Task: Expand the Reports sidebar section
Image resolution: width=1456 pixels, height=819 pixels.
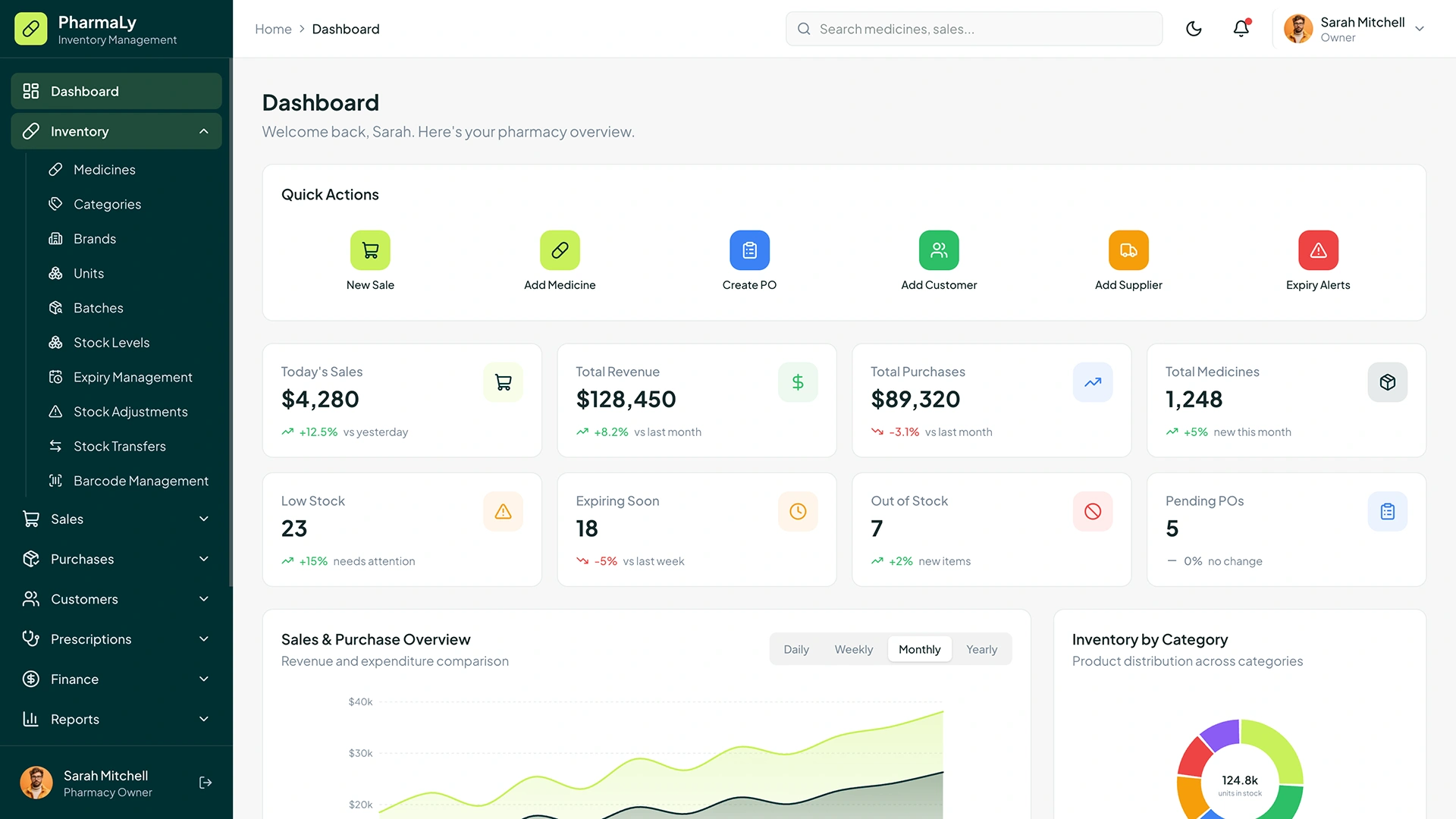Action: 116,719
